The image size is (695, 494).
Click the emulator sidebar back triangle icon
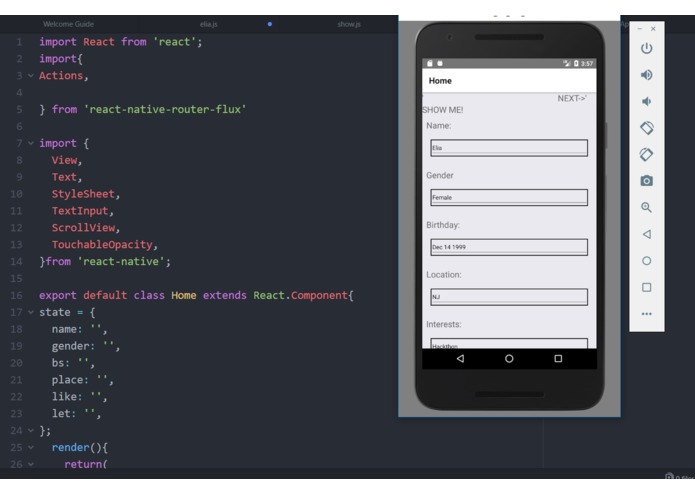646,234
